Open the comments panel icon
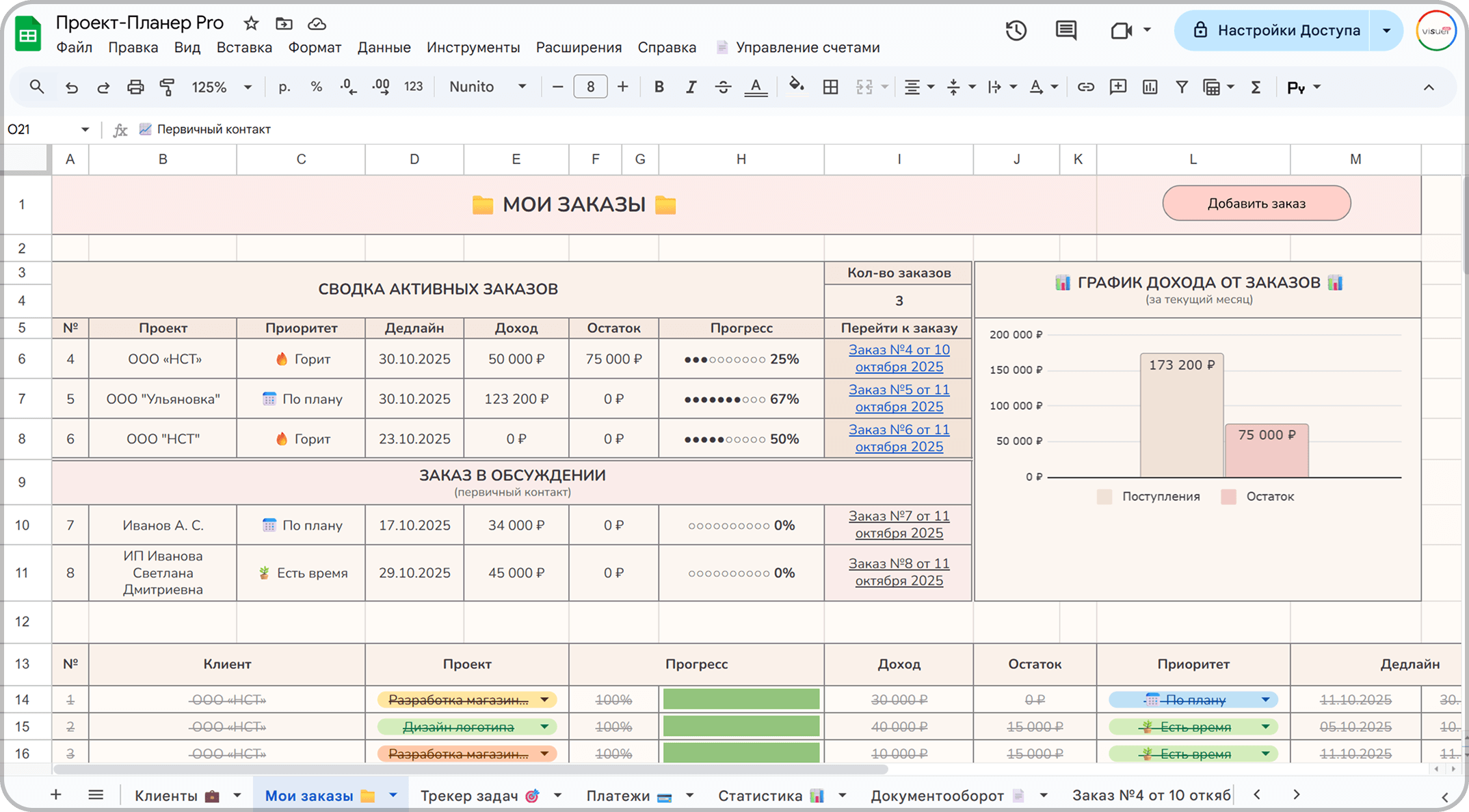 coord(1066,31)
